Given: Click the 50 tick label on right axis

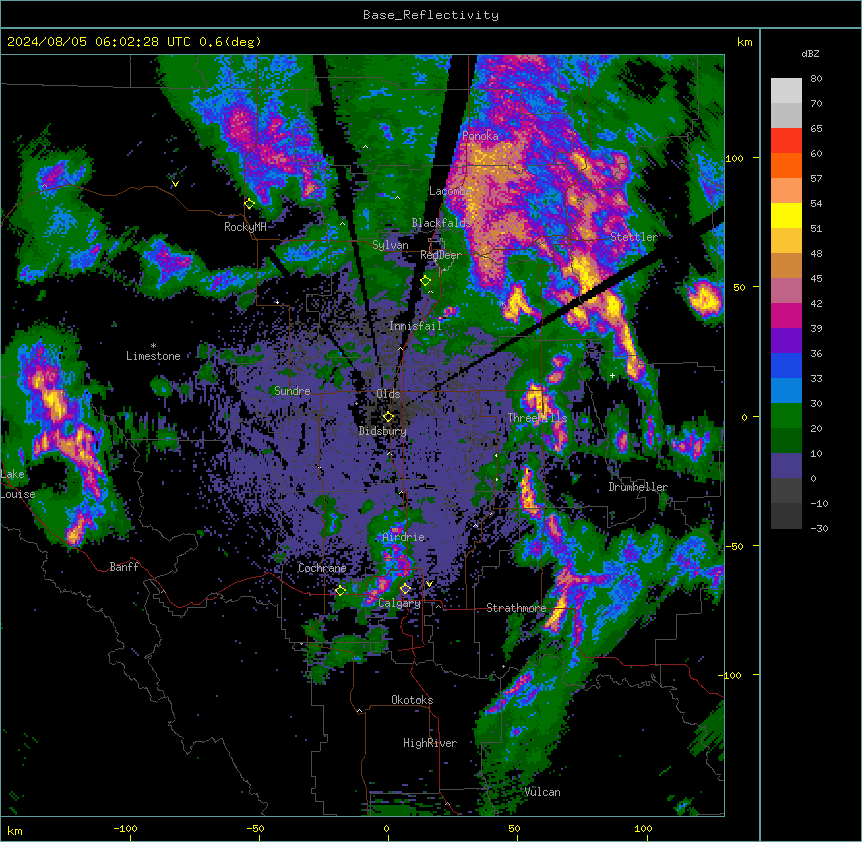Looking at the screenshot, I should (739, 287).
